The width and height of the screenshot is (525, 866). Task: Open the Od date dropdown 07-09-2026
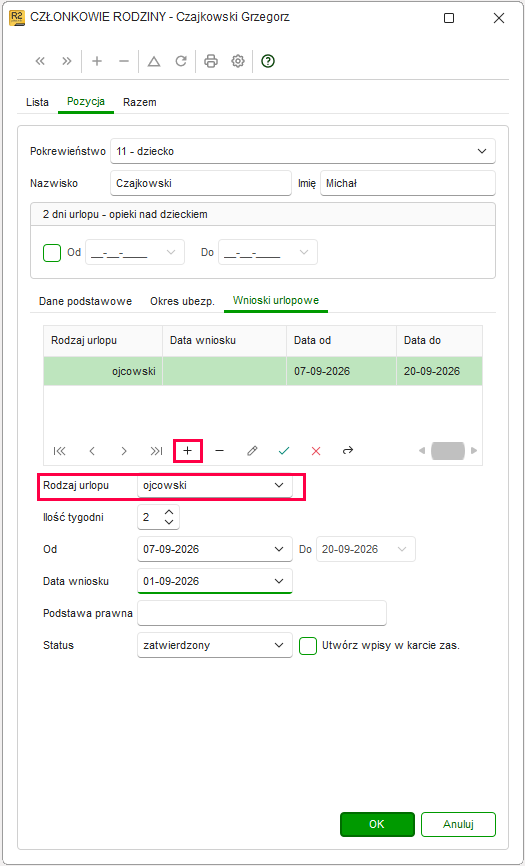coord(278,550)
